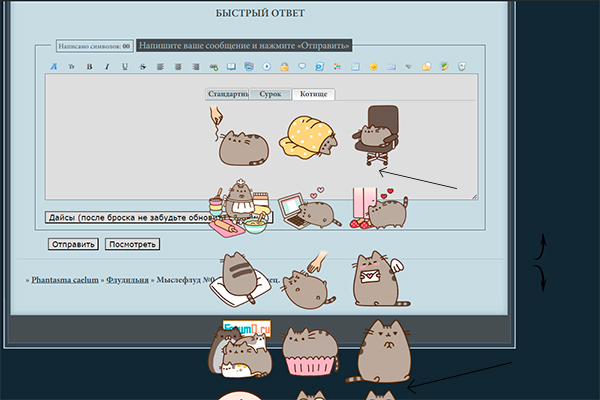
Task: Open smileys with the yellow face icon
Action: 373,67
